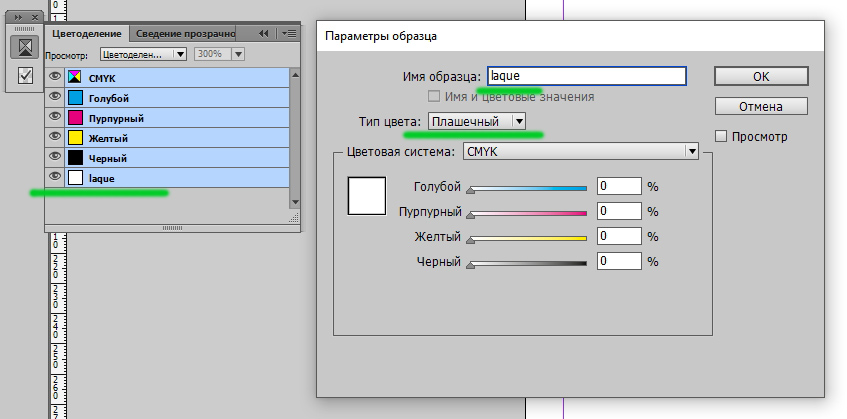Hide the laque spot plate

pos(55,178)
